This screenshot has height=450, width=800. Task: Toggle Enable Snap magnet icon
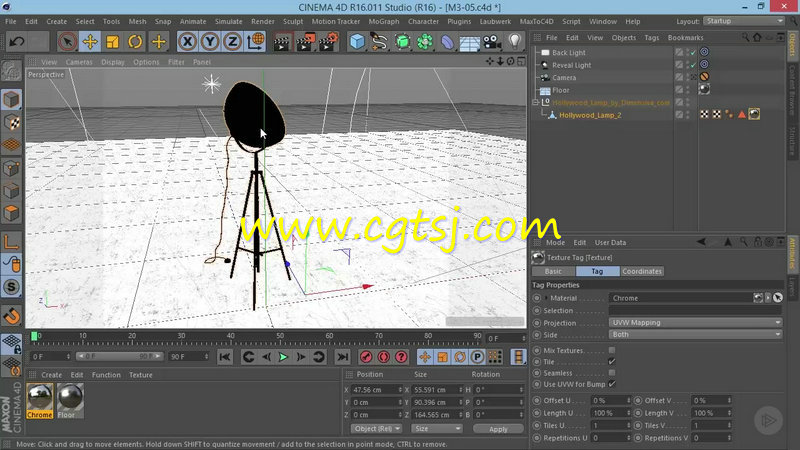click(11, 315)
